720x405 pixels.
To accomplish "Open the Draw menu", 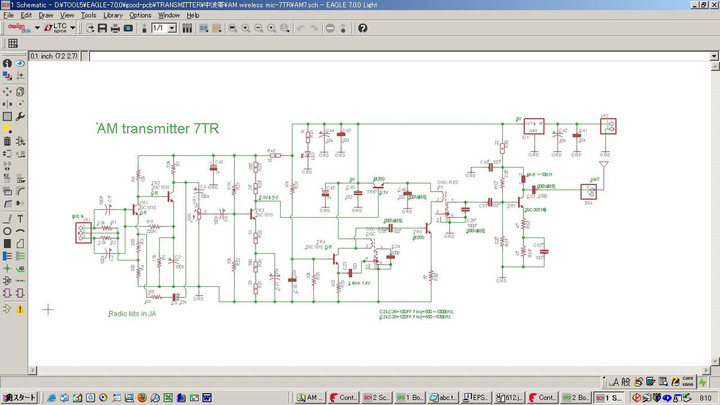I will [x=46, y=16].
